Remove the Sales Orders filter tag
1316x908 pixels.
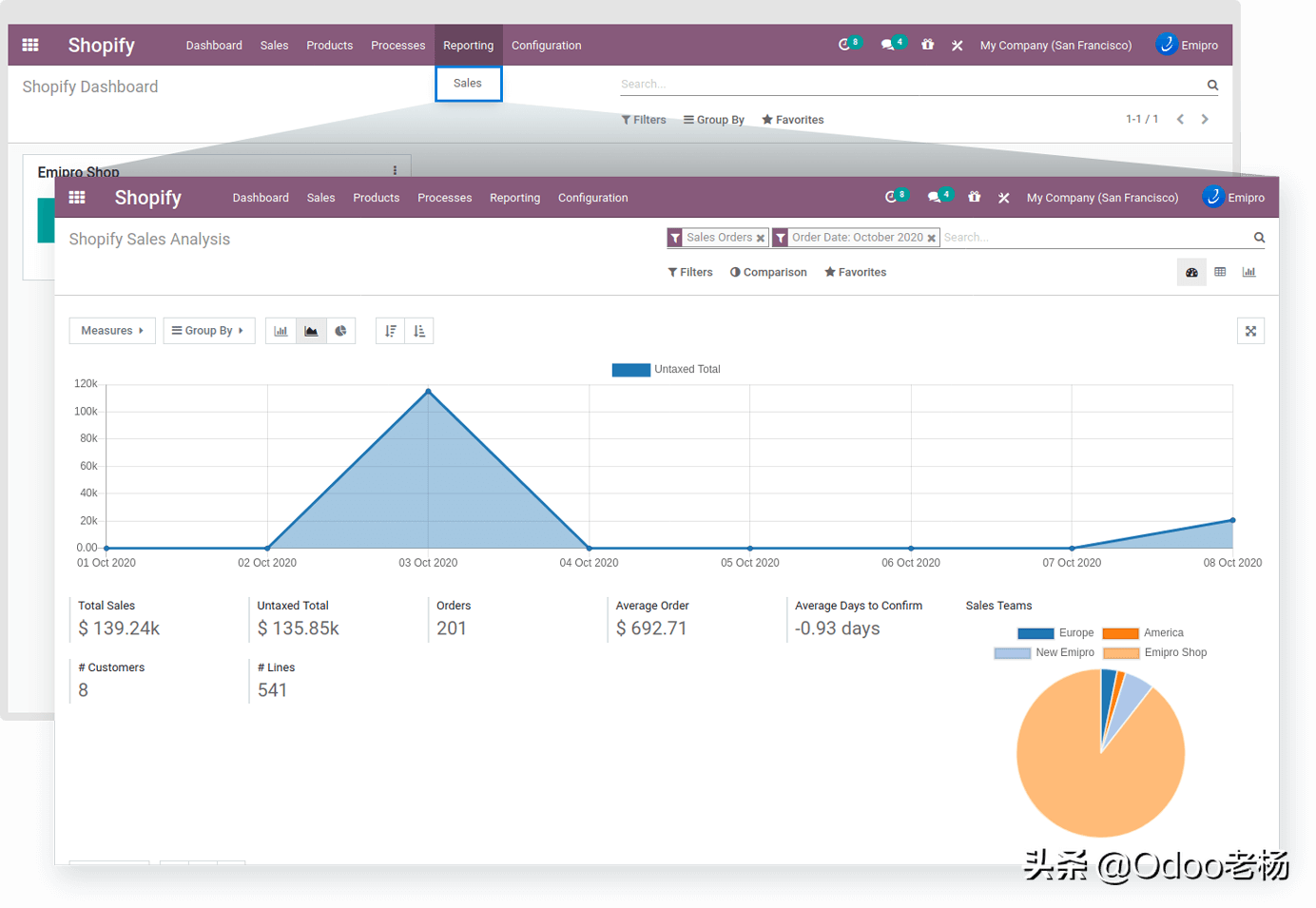pyautogui.click(x=761, y=237)
